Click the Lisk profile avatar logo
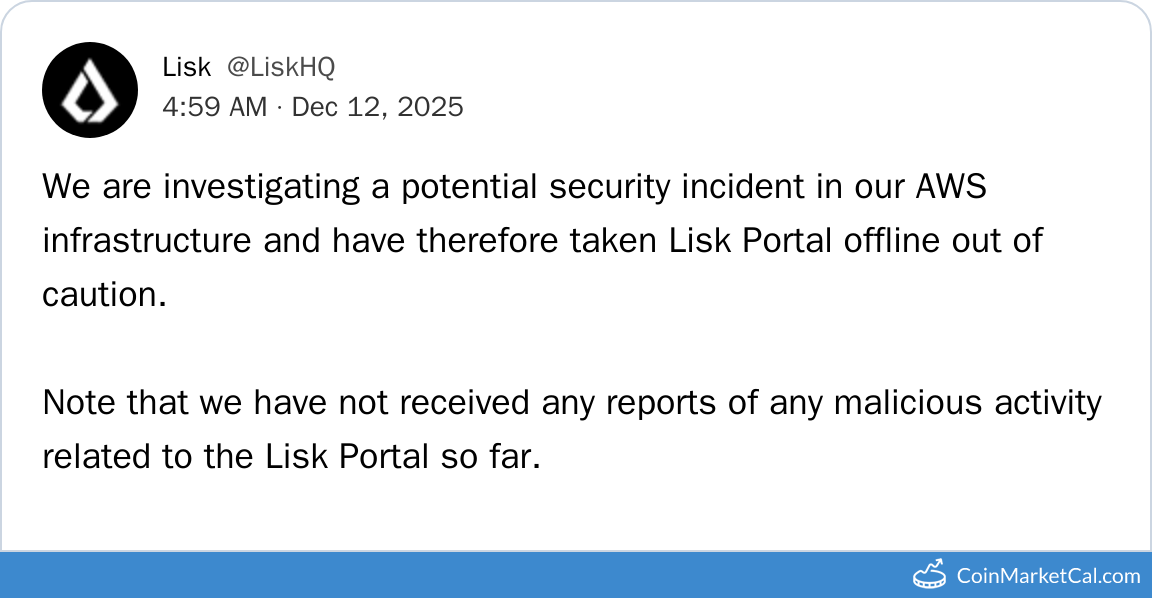 pyautogui.click(x=89, y=89)
